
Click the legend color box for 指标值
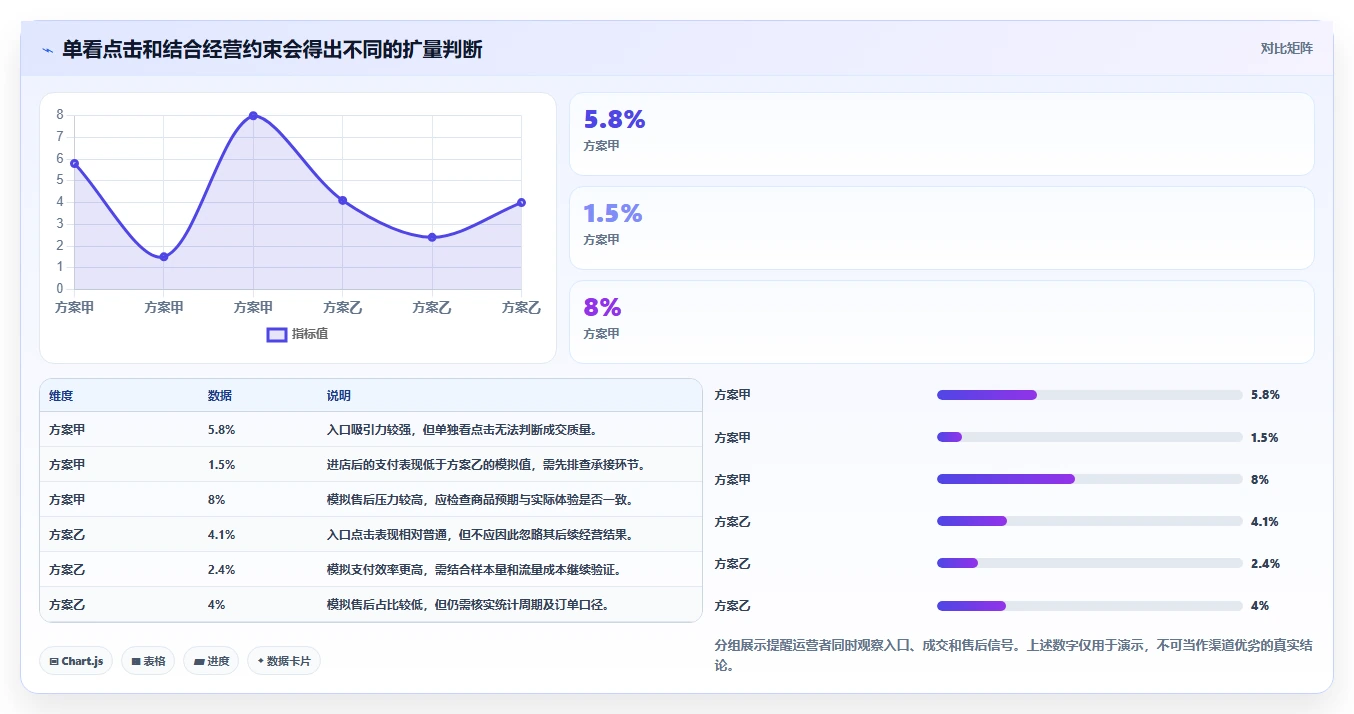pos(277,334)
